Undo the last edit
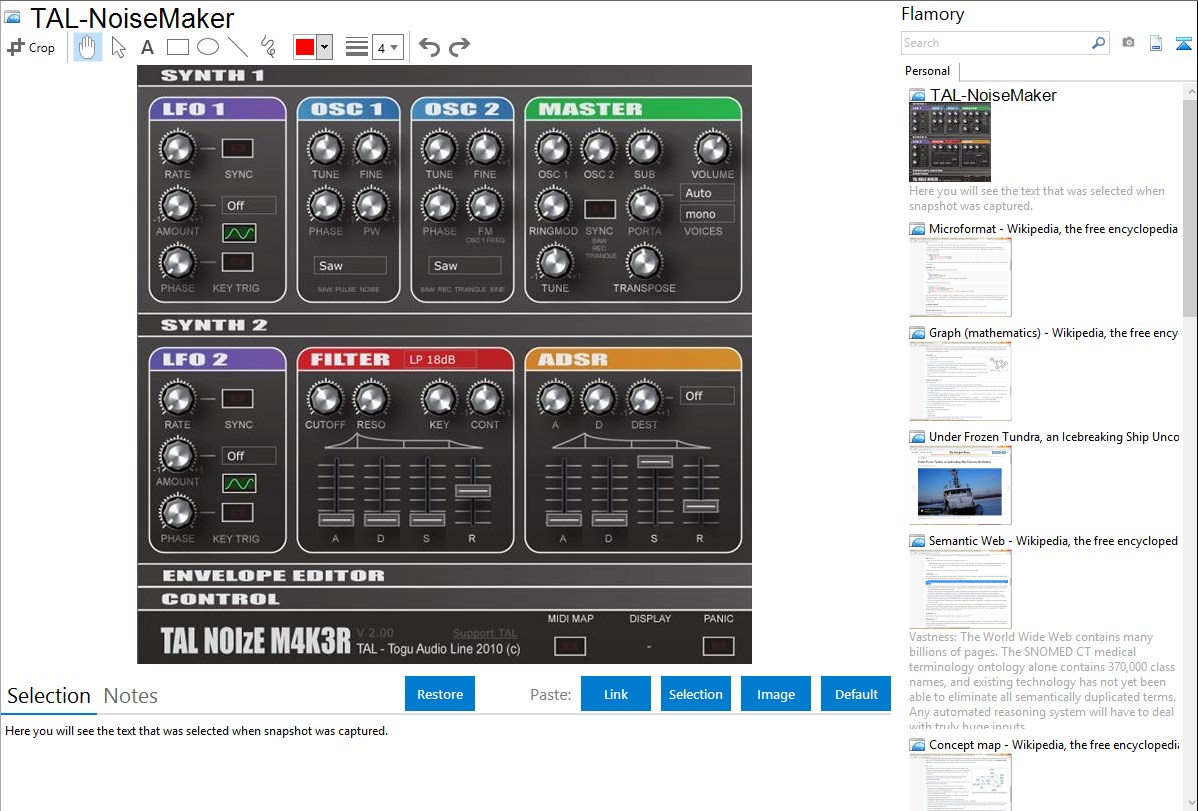Image resolution: width=1198 pixels, height=811 pixels. (x=429, y=47)
